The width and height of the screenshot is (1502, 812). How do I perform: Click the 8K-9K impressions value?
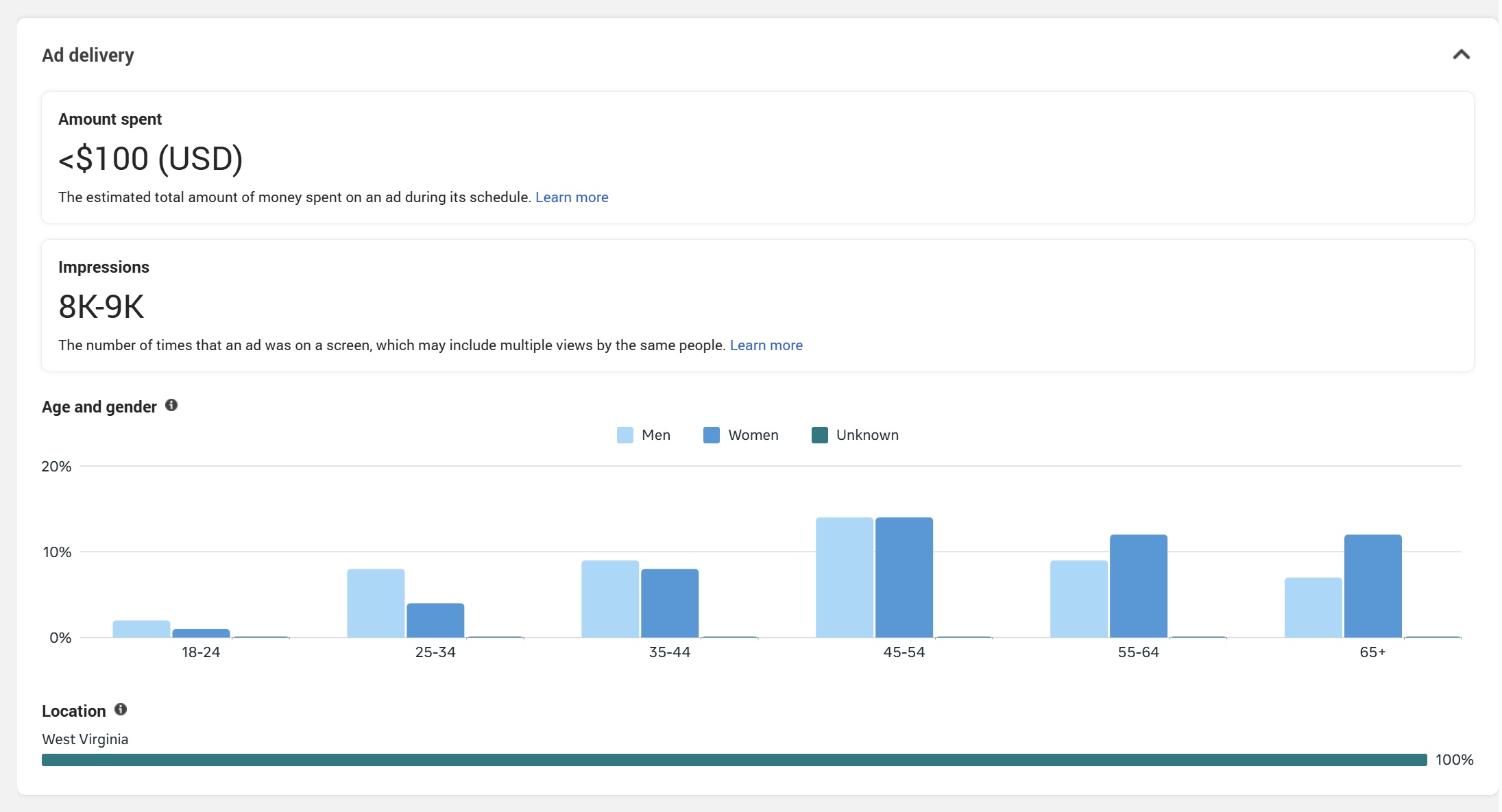pos(101,306)
